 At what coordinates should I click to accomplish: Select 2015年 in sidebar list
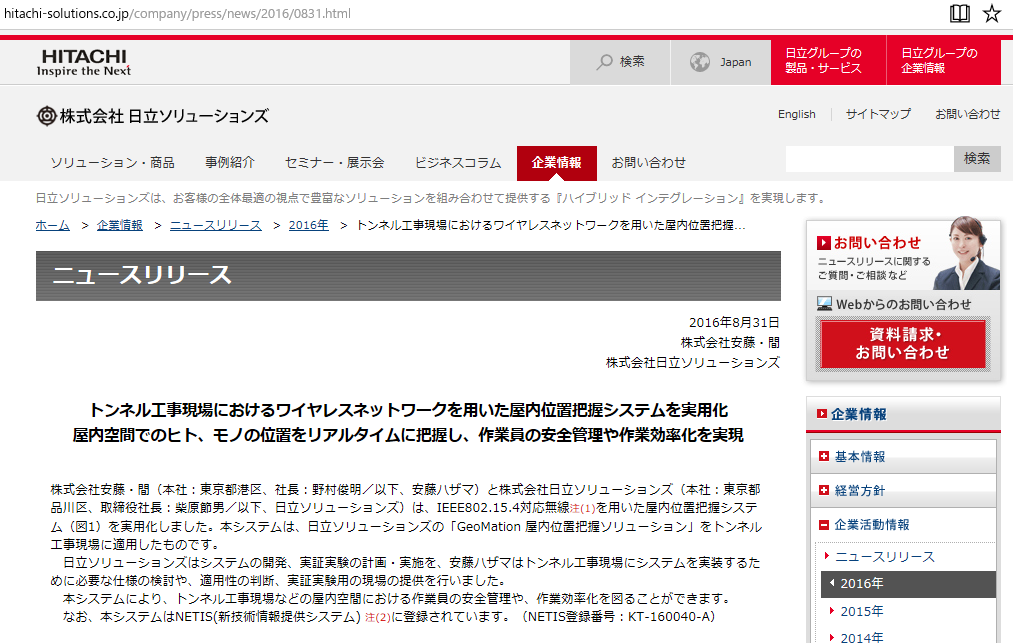point(862,611)
